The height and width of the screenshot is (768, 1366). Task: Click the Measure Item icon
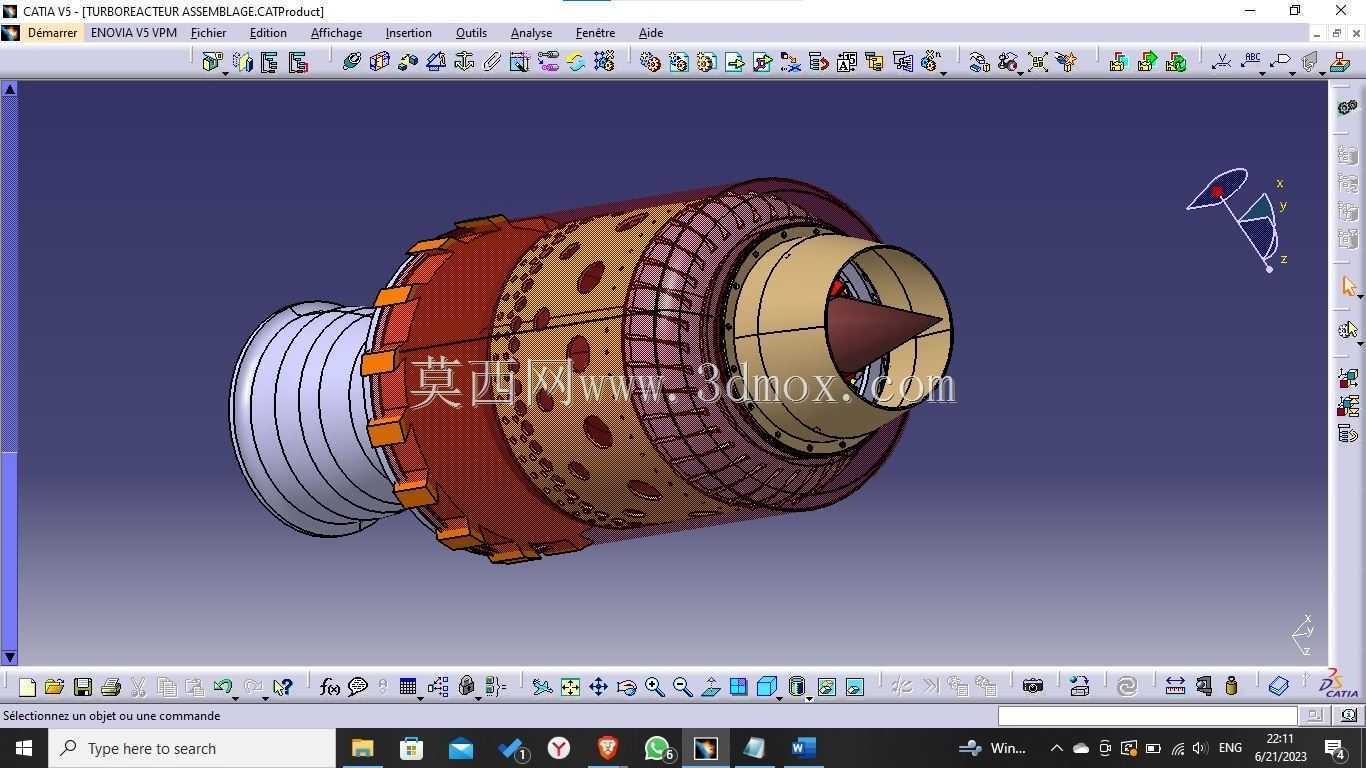point(1203,686)
